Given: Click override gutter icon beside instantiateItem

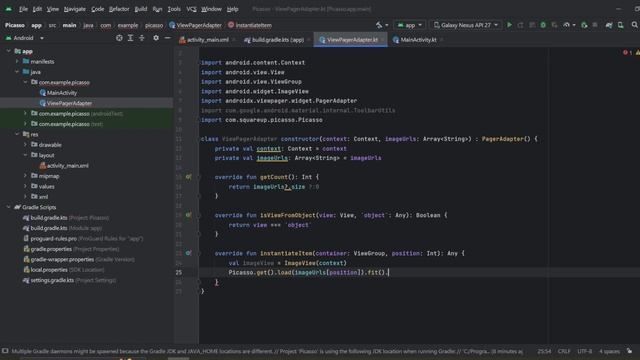Looking at the screenshot, I should click(188, 253).
